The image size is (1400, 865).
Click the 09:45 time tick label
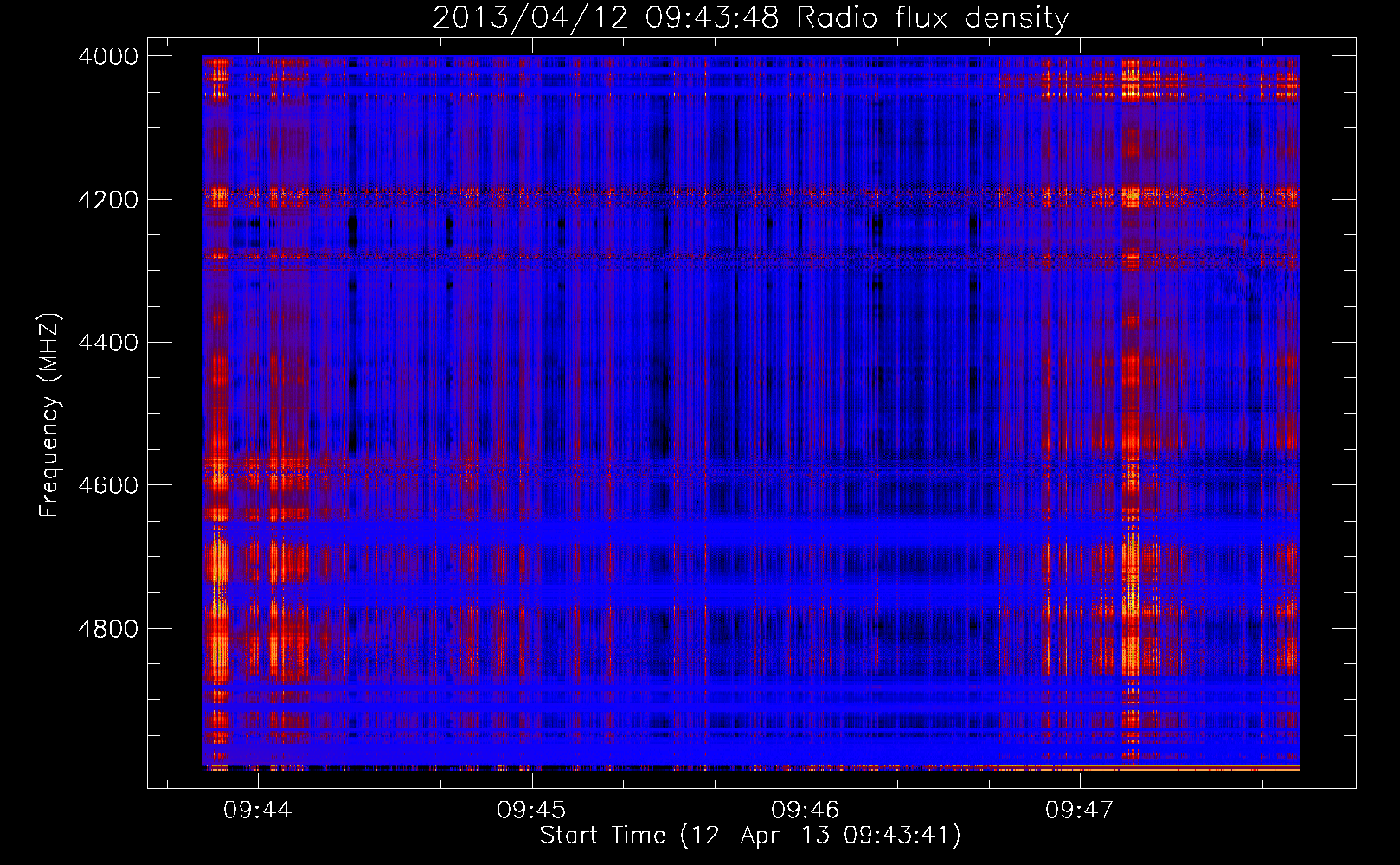coord(531,810)
